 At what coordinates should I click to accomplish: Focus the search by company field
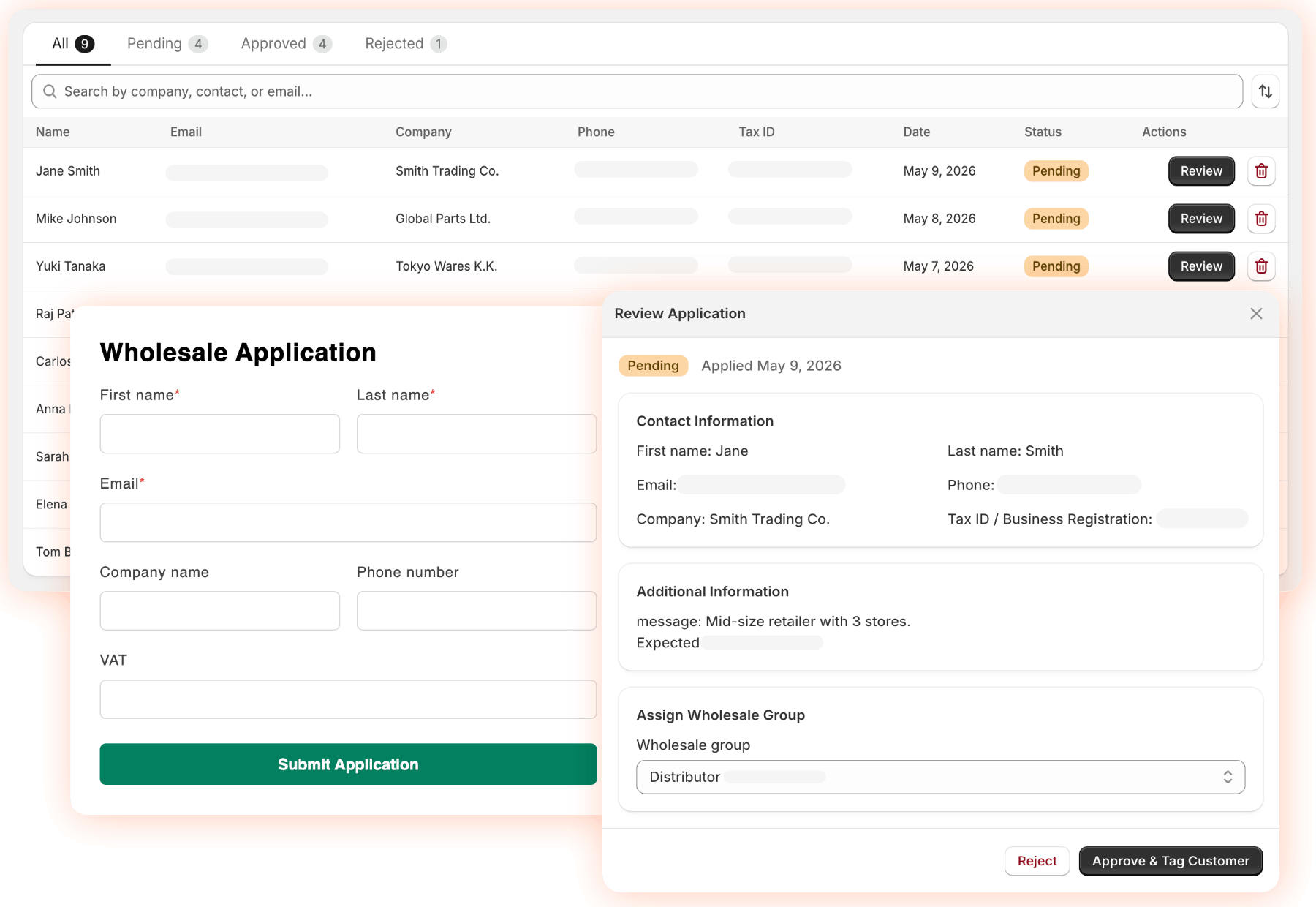click(x=637, y=91)
